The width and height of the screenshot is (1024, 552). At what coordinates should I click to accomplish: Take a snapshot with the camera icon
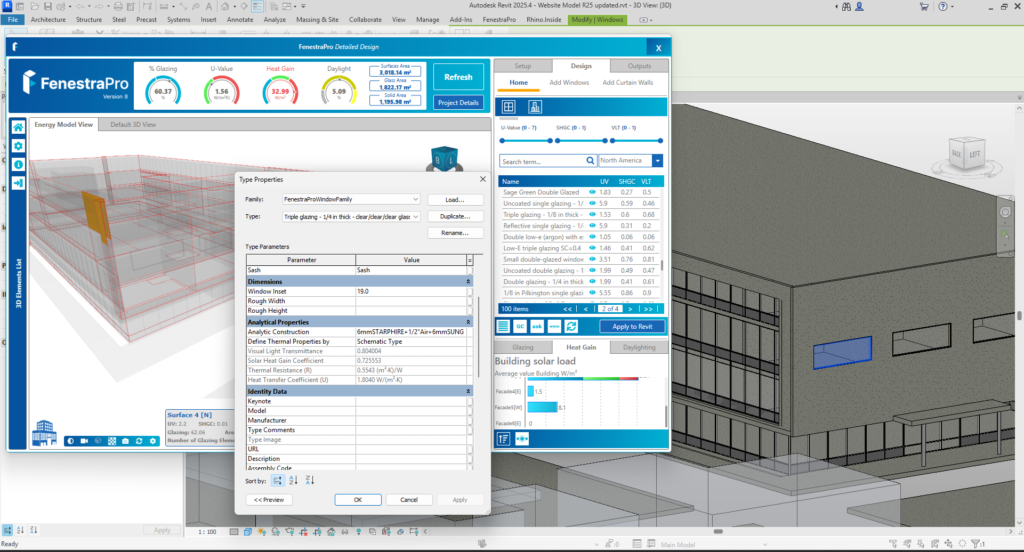[x=125, y=441]
